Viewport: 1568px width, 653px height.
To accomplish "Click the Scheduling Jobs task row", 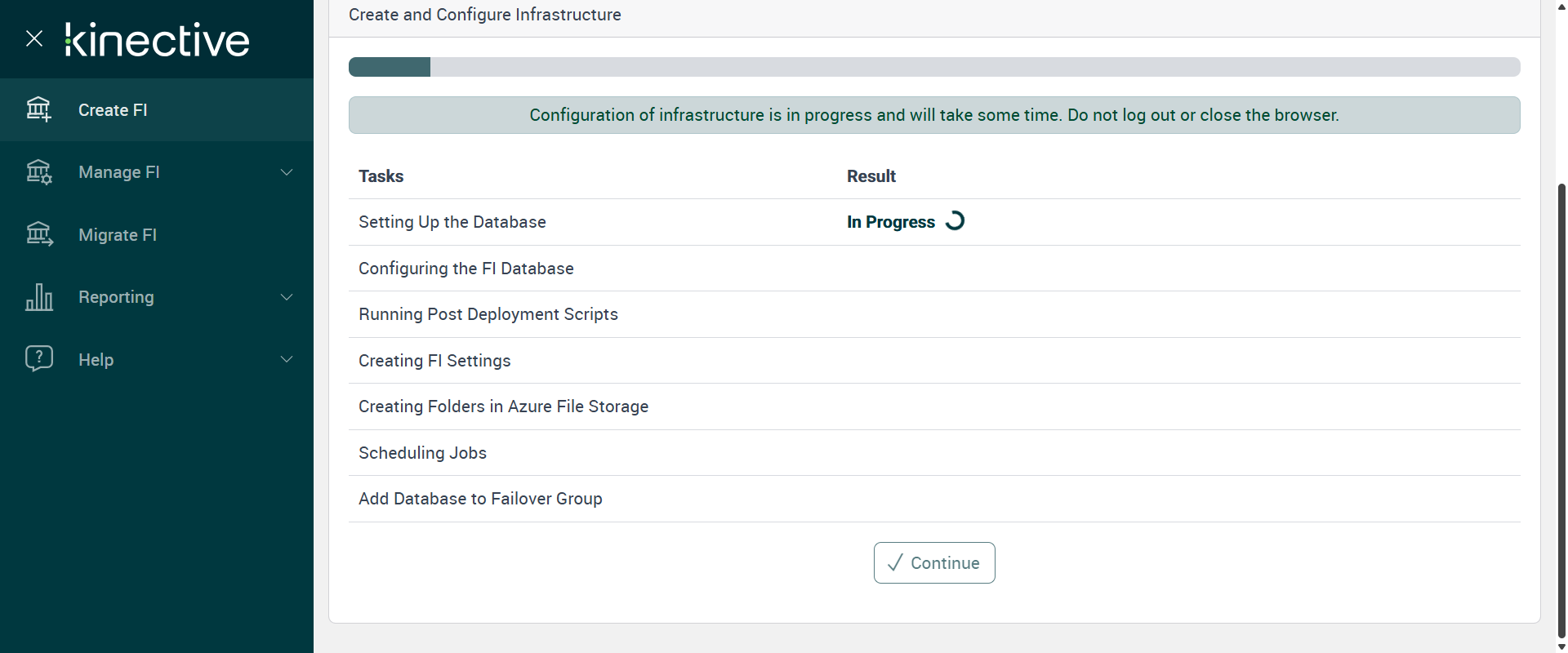I will click(422, 453).
